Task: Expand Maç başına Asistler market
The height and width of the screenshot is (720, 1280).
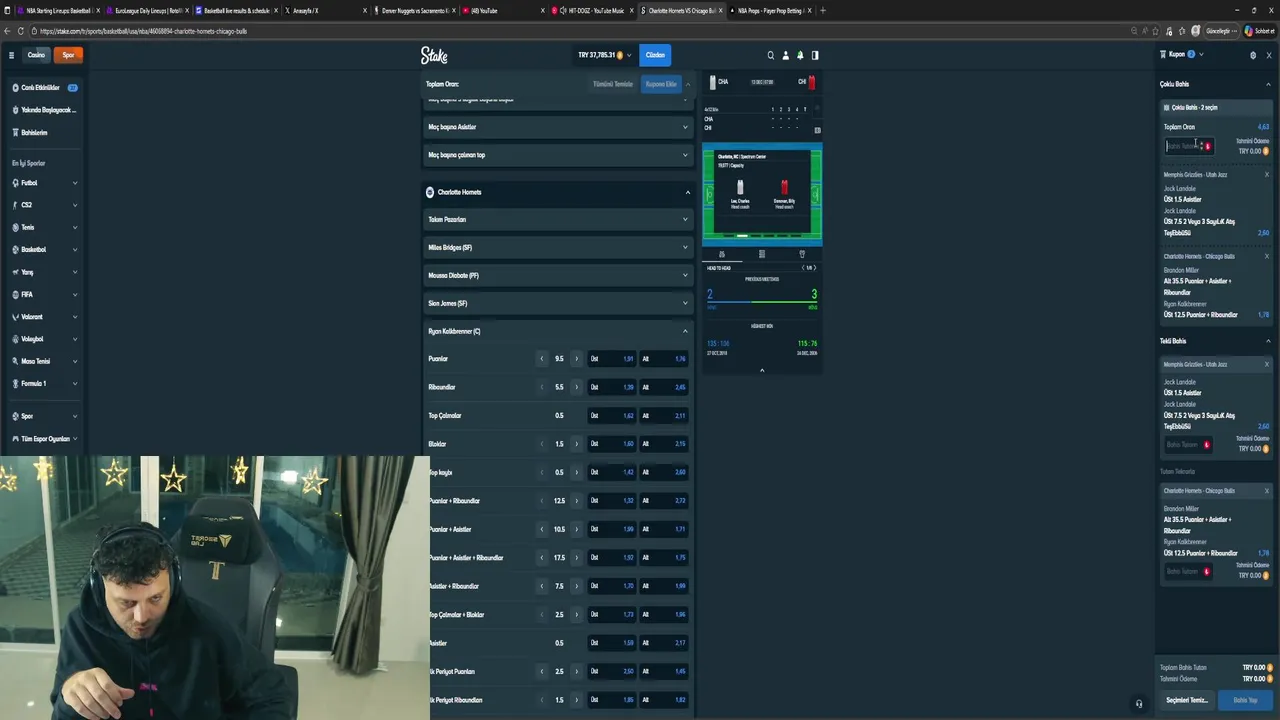Action: pyautogui.click(x=558, y=127)
